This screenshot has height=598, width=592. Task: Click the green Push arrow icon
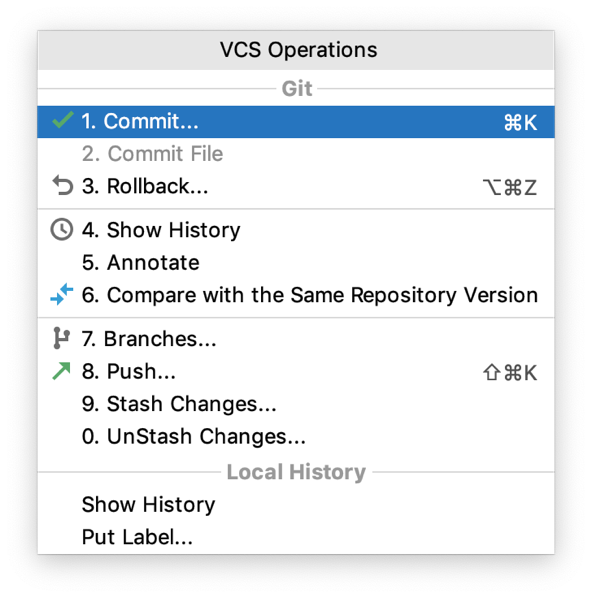(61, 371)
